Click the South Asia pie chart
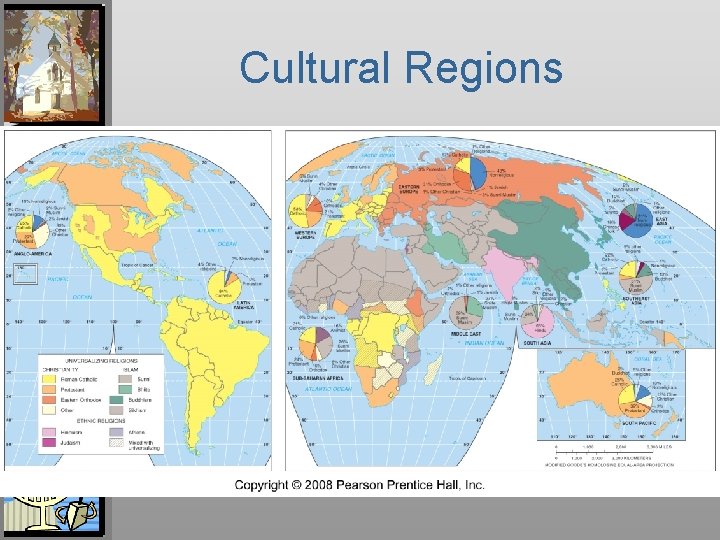 pos(538,321)
